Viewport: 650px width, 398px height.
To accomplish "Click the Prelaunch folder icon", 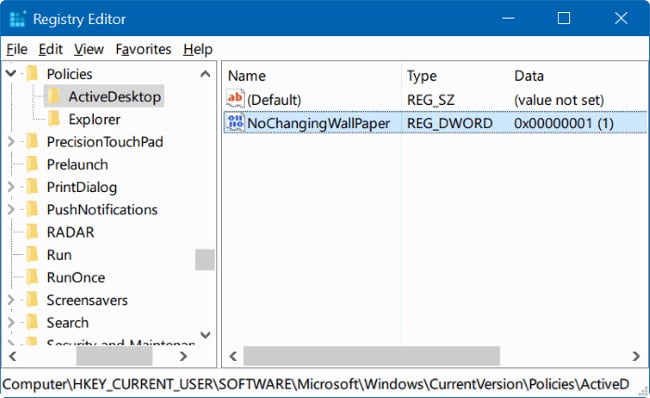I will tap(32, 164).
